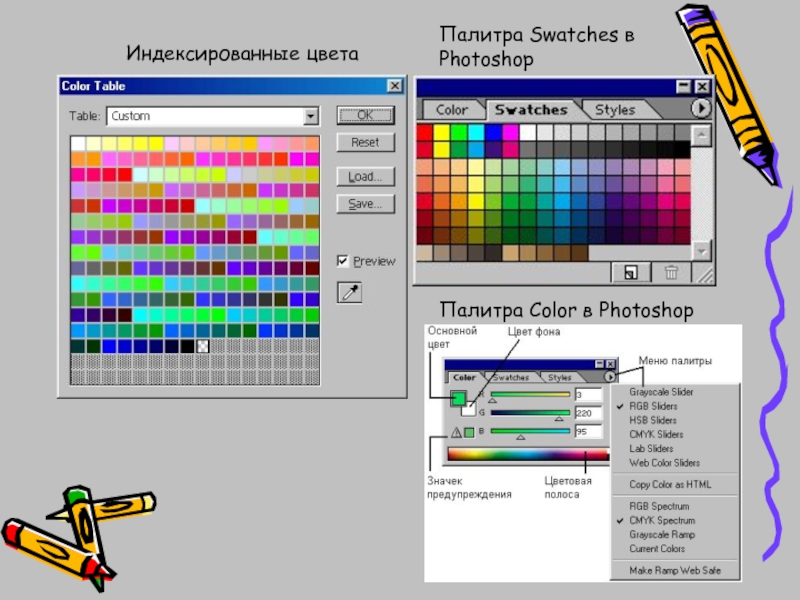Switch to the Color tab in Swatches window
Viewport: 800px width, 600px height.
tap(452, 110)
